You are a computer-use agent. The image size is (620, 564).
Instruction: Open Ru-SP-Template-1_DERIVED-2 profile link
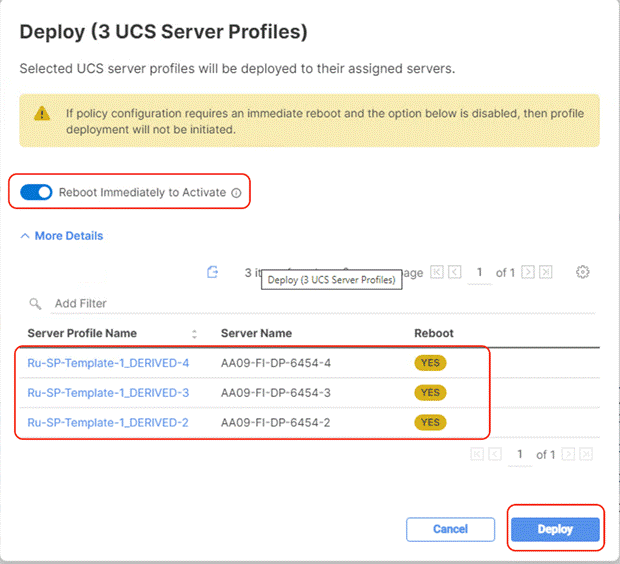[108, 422]
